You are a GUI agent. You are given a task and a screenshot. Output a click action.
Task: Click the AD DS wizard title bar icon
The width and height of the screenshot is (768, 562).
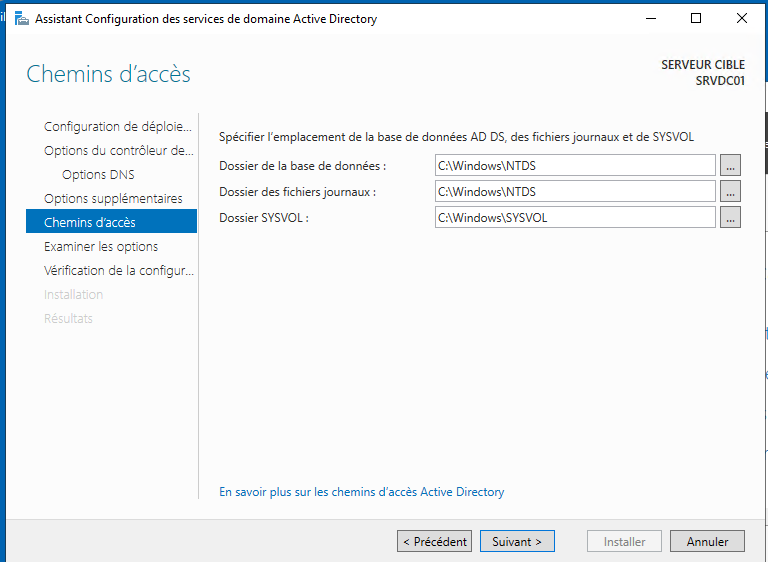click(x=22, y=19)
